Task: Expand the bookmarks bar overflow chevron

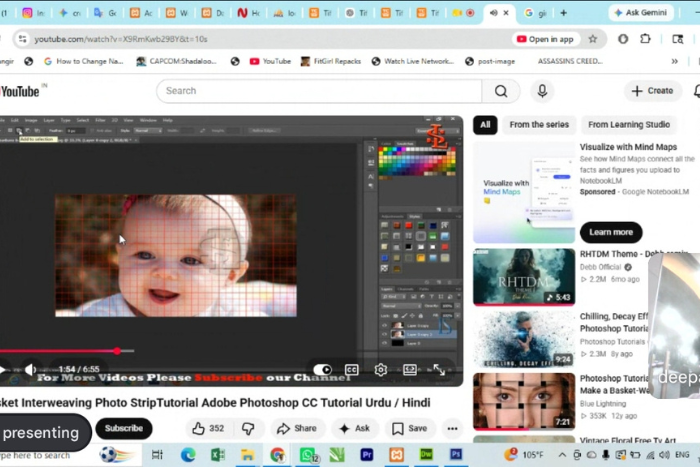Action: point(675,61)
